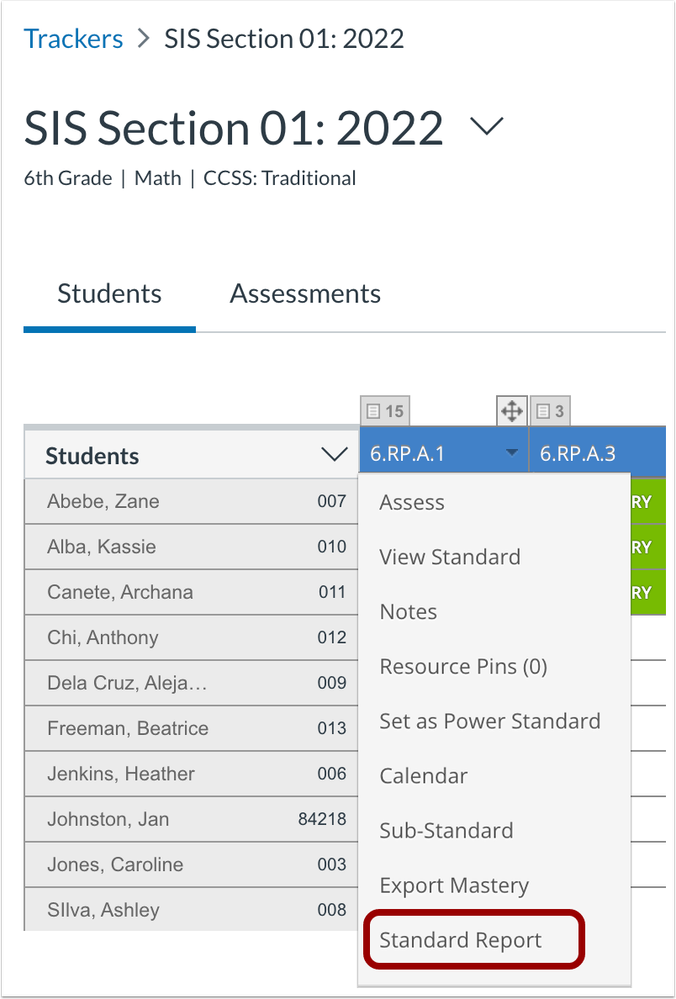Go to the Trackers breadcrumb link

73,39
